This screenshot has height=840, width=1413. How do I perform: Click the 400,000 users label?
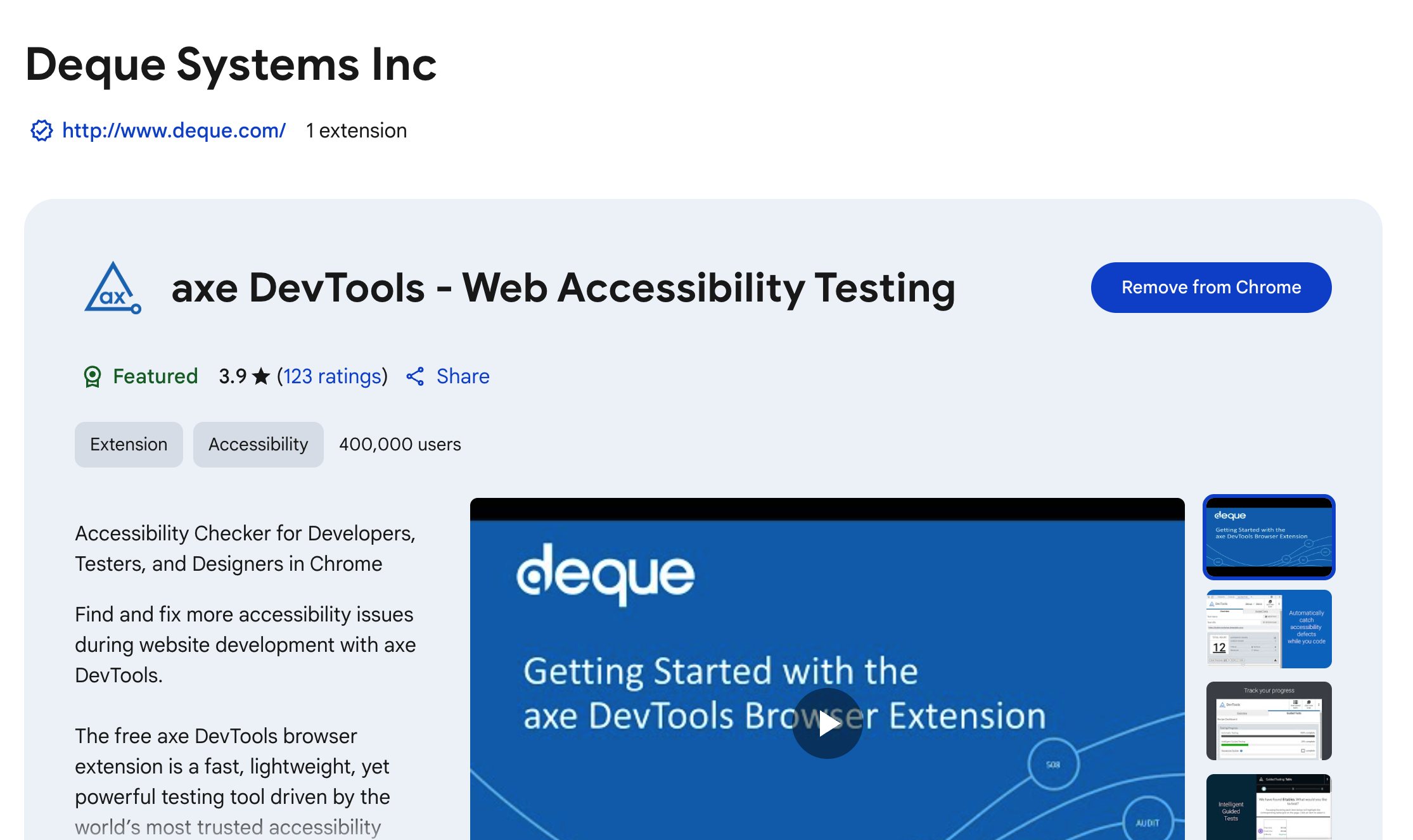(399, 444)
